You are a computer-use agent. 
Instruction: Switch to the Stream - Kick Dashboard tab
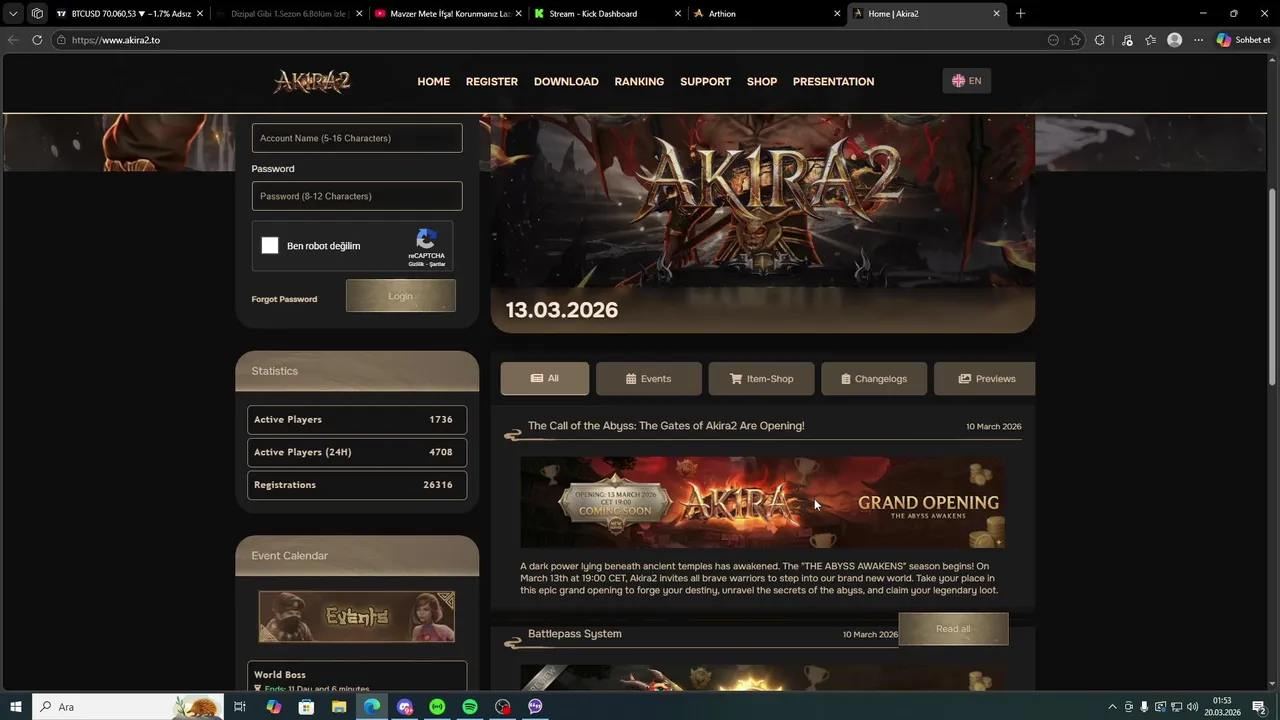click(606, 14)
